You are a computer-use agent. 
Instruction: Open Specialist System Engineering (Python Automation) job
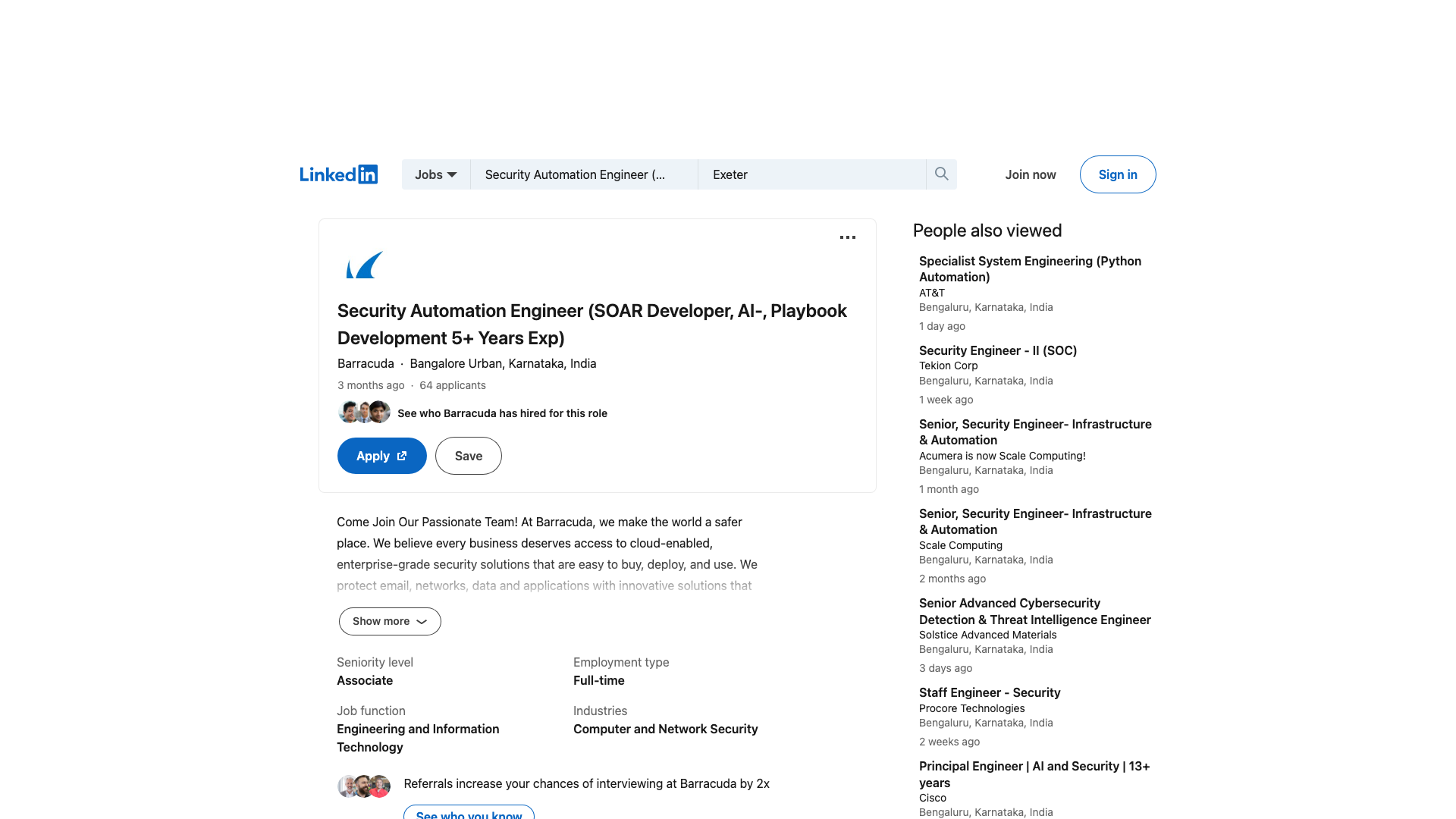click(x=1030, y=268)
